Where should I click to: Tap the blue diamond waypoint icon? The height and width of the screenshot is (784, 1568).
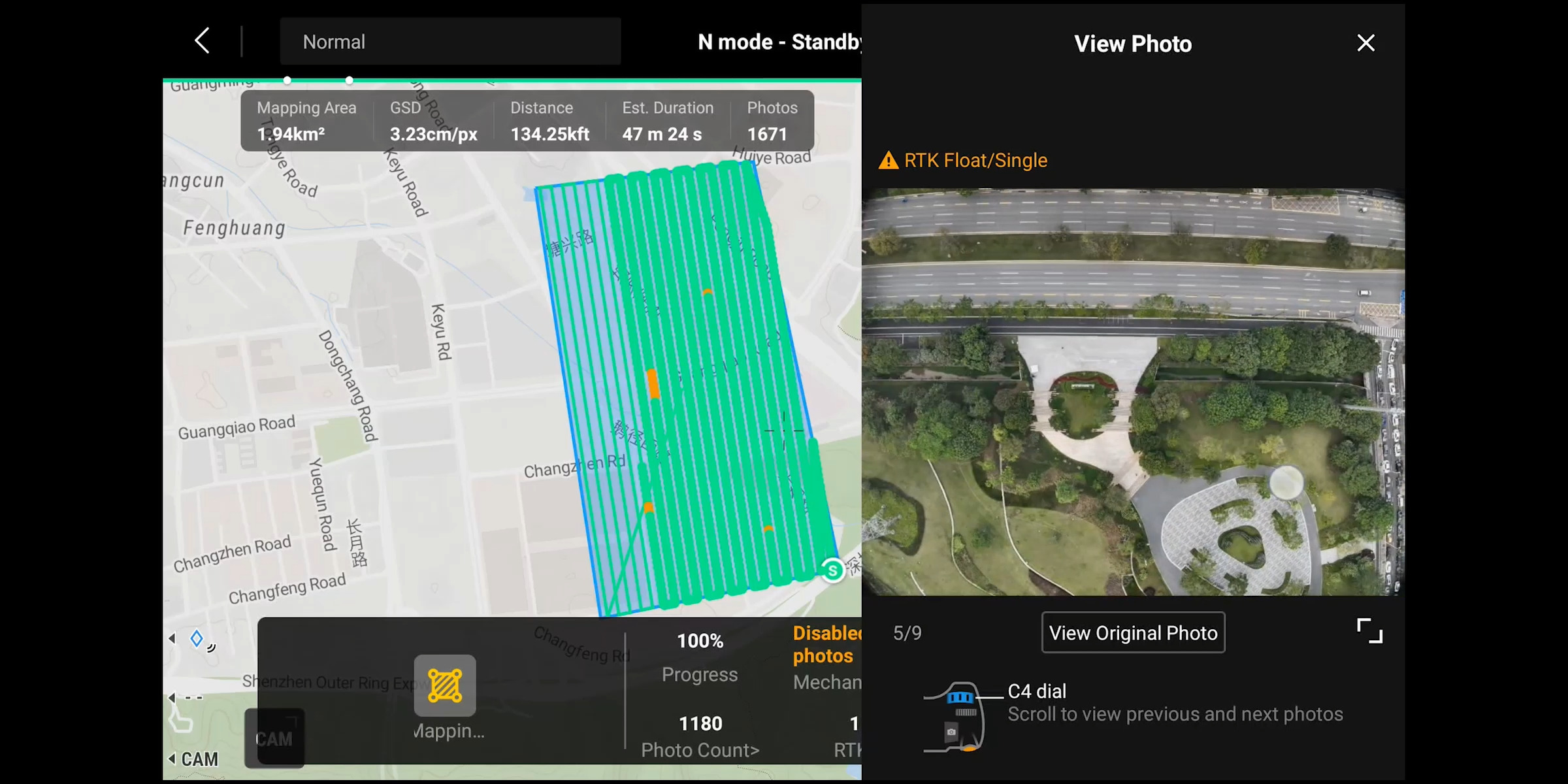[x=196, y=638]
